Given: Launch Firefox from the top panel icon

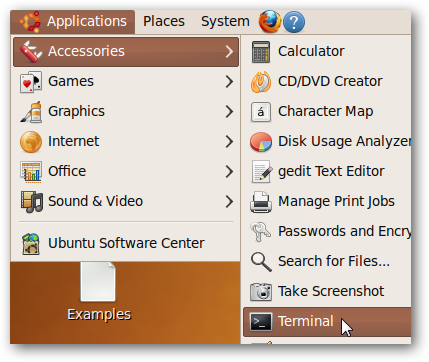Looking at the screenshot, I should click(x=270, y=21).
